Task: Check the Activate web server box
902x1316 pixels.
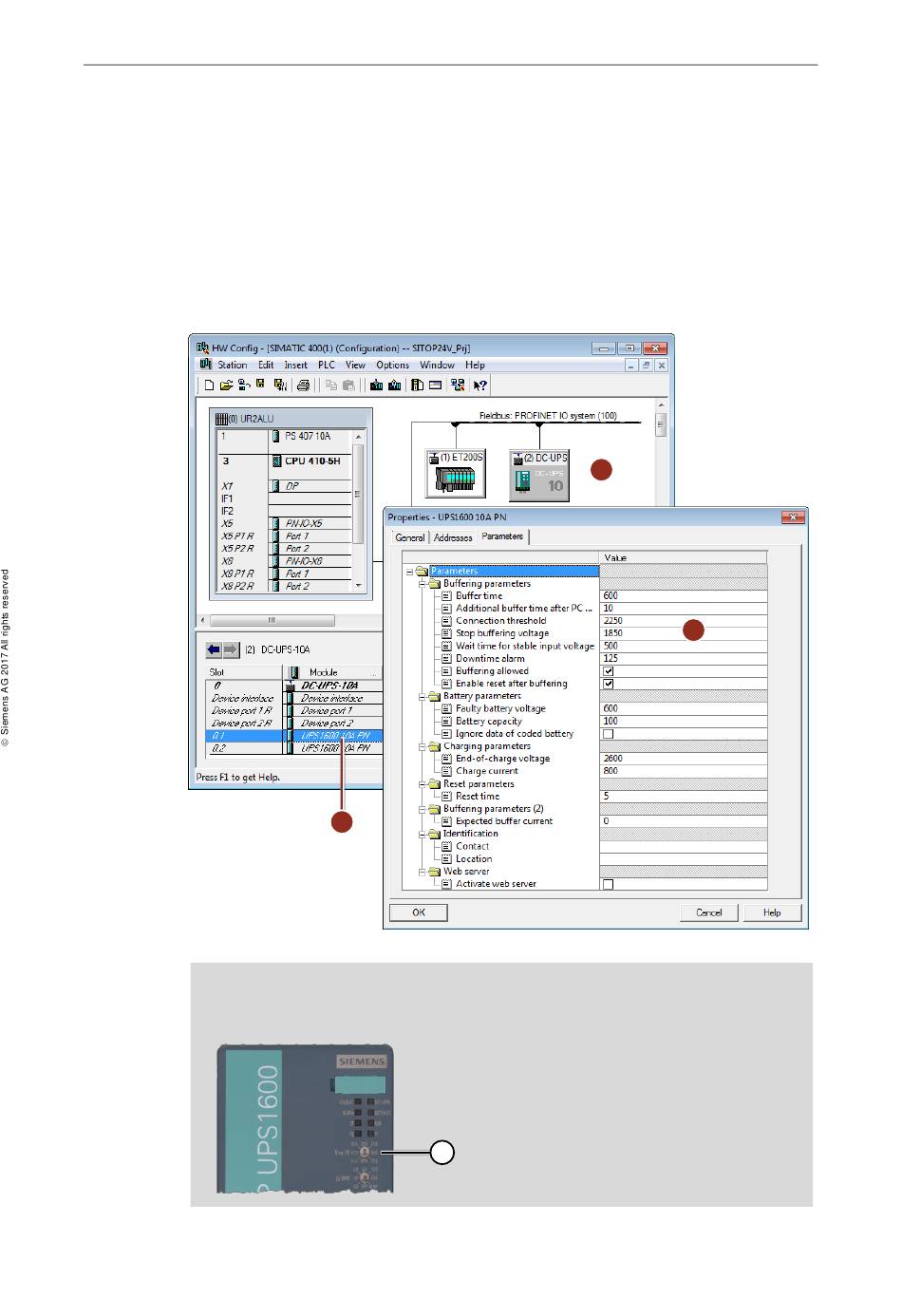Action: [x=609, y=884]
